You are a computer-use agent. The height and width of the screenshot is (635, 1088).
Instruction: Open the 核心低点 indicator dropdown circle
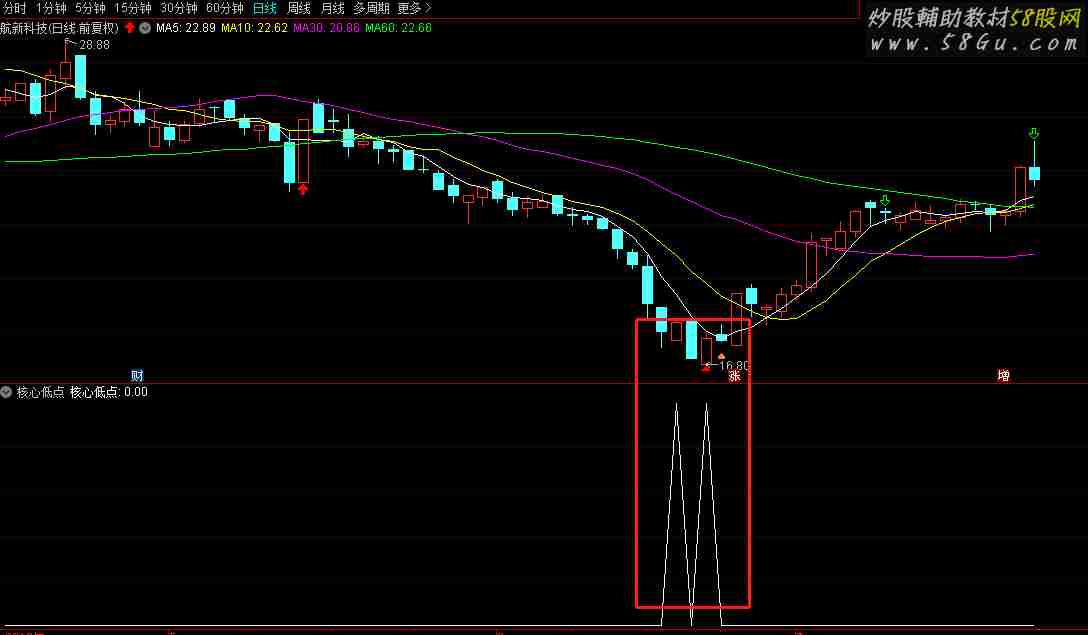(6, 392)
